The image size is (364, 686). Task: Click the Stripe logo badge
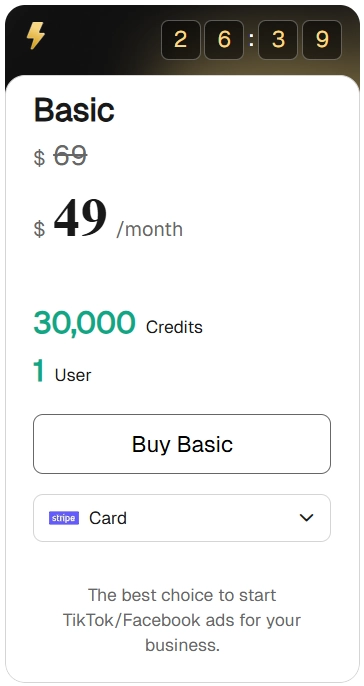[x=64, y=518]
